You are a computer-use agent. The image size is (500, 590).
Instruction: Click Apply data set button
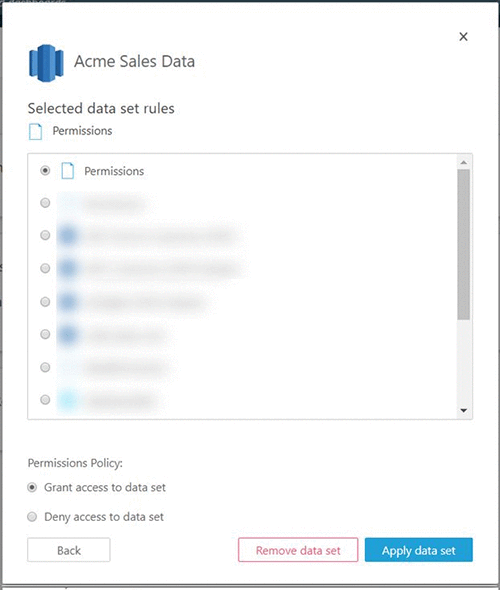coord(418,550)
